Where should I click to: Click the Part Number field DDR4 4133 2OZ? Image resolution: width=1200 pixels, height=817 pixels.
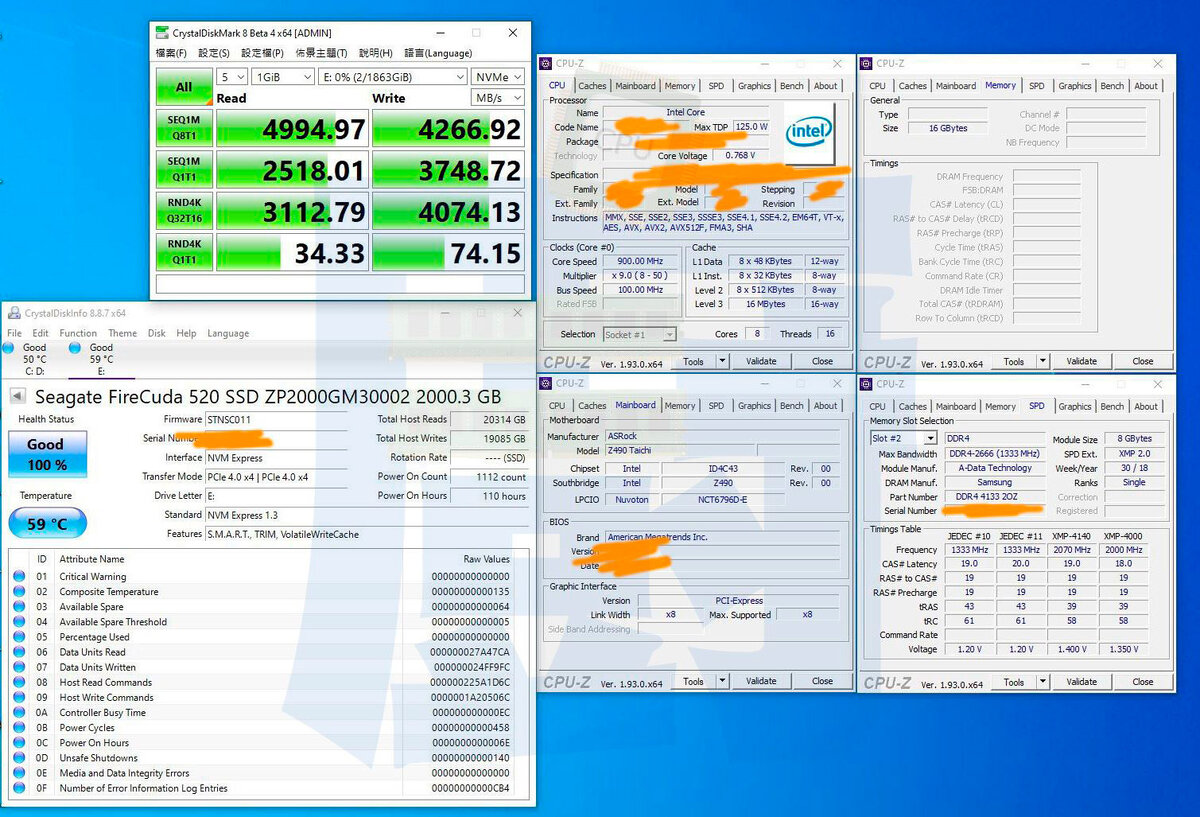coord(996,497)
